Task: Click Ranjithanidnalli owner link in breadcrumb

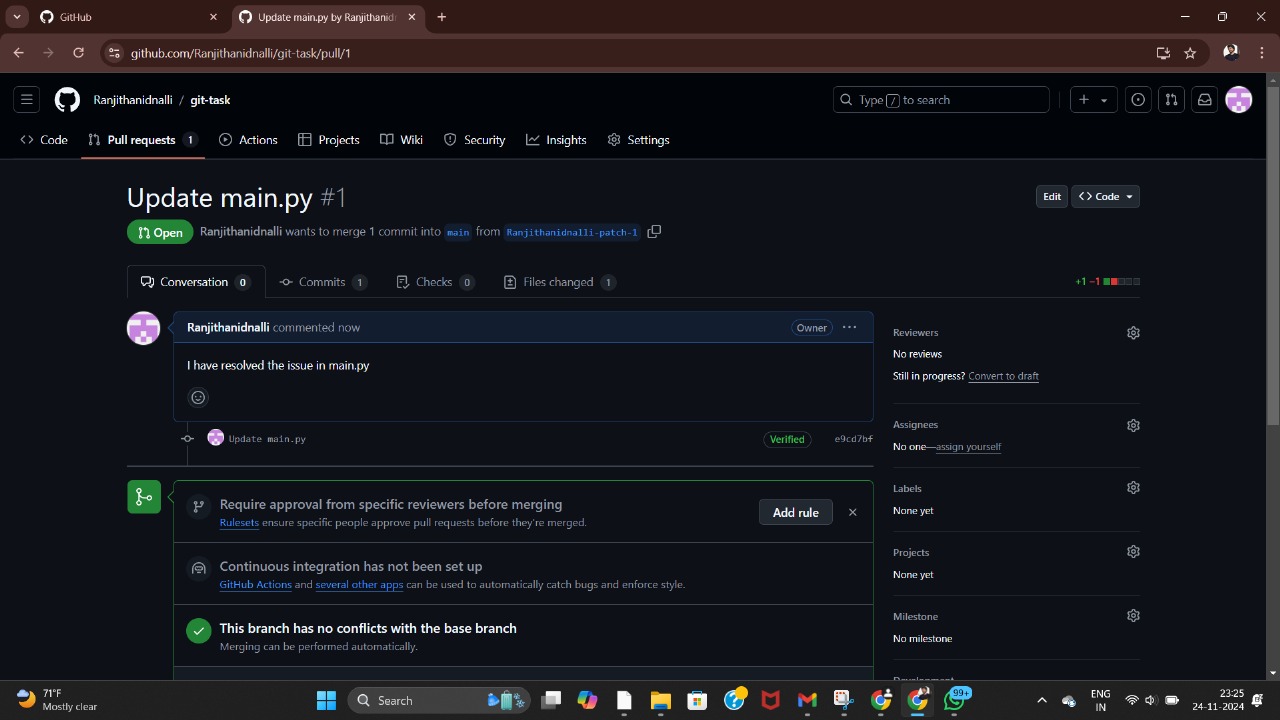Action: coord(133,100)
